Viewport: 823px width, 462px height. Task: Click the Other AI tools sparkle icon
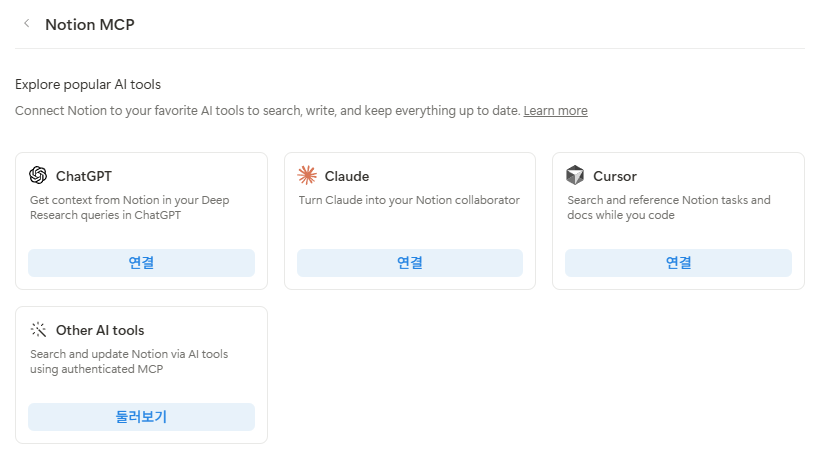click(38, 330)
